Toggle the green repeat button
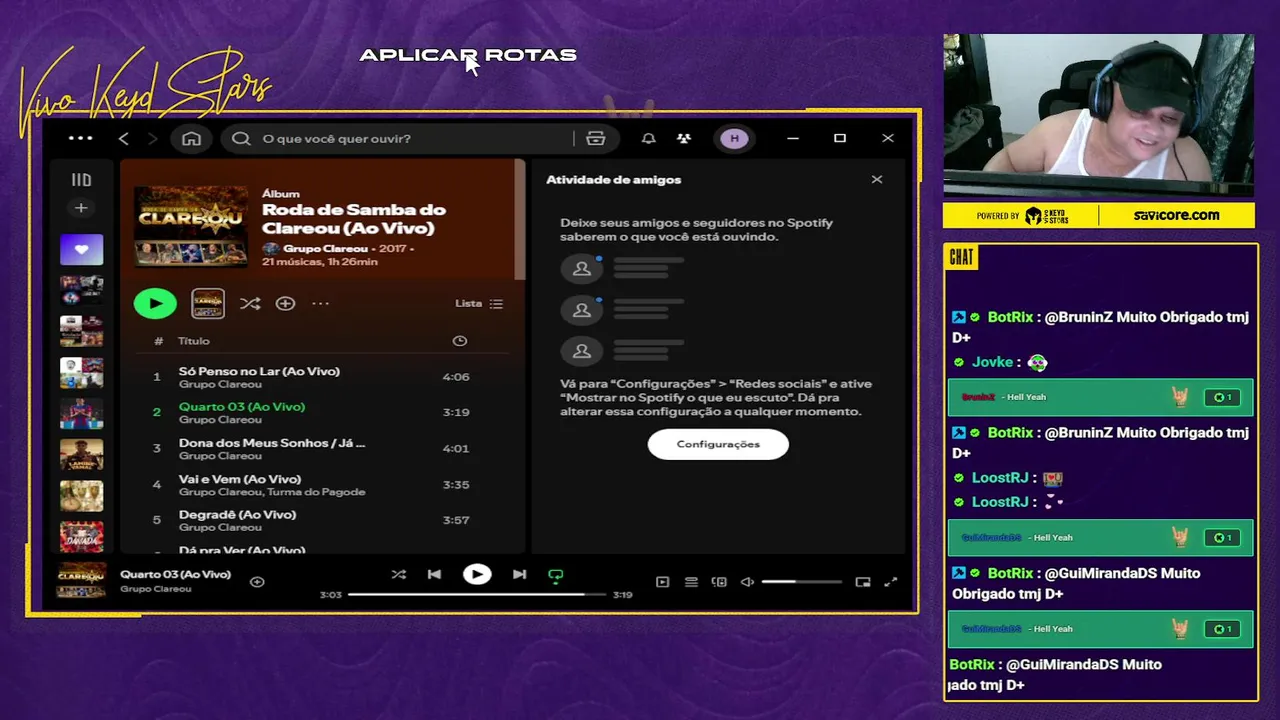Viewport: 1280px width, 720px height. coord(556,575)
